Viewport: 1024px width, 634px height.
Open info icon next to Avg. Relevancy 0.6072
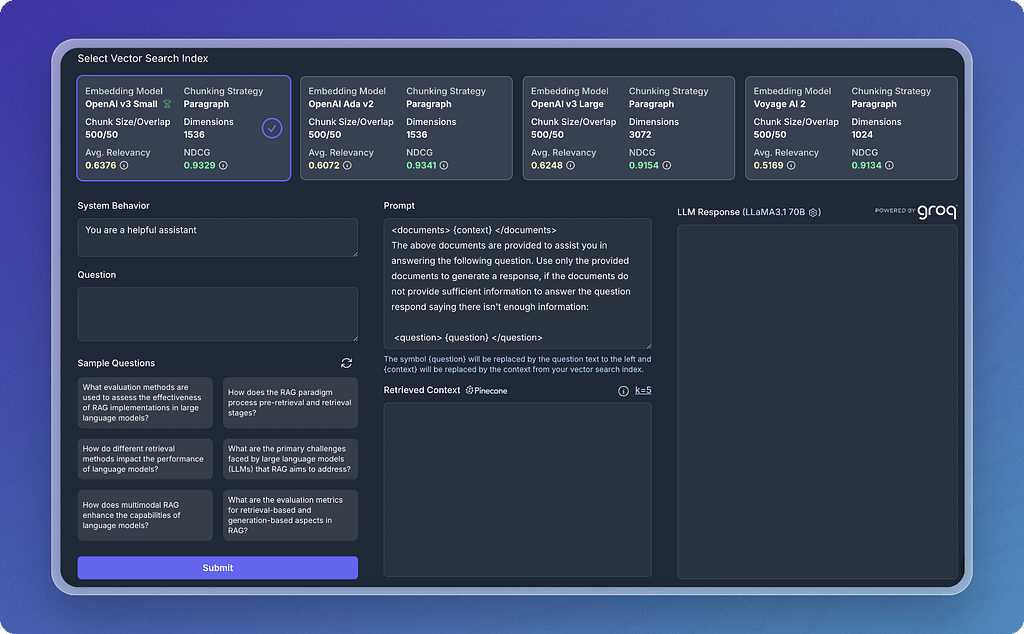(x=347, y=165)
